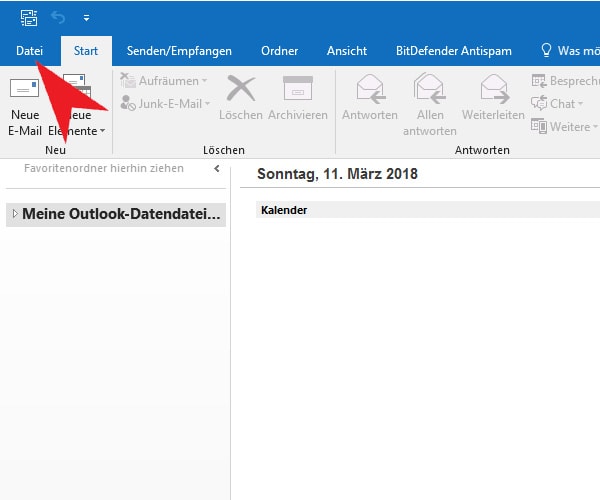This screenshot has width=600, height=500.
Task: Expand the Weitere dropdown arrow
Action: click(x=595, y=127)
